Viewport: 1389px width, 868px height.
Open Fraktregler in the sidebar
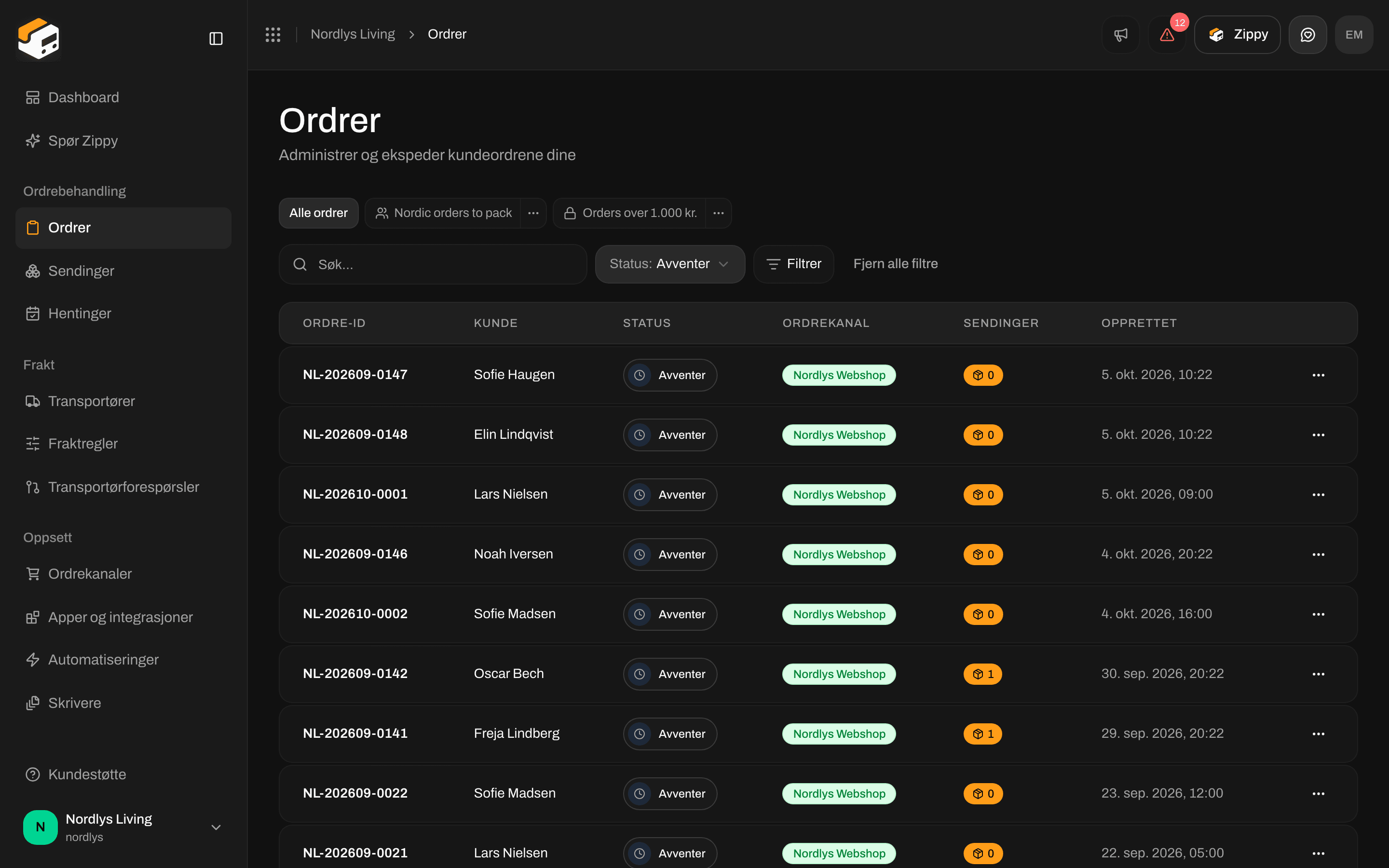pos(123,444)
